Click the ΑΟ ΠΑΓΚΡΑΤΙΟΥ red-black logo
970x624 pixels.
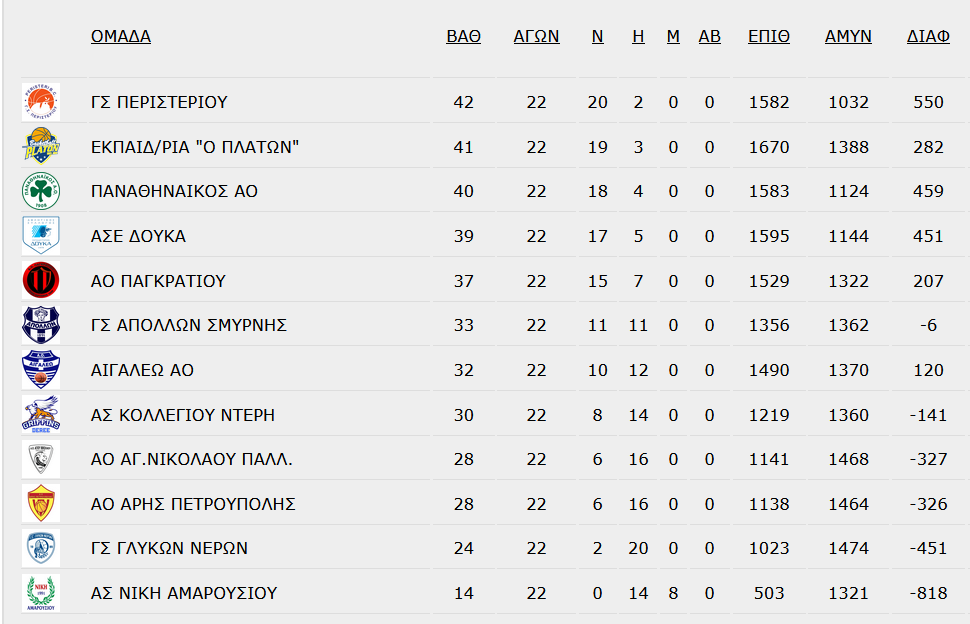click(x=41, y=280)
